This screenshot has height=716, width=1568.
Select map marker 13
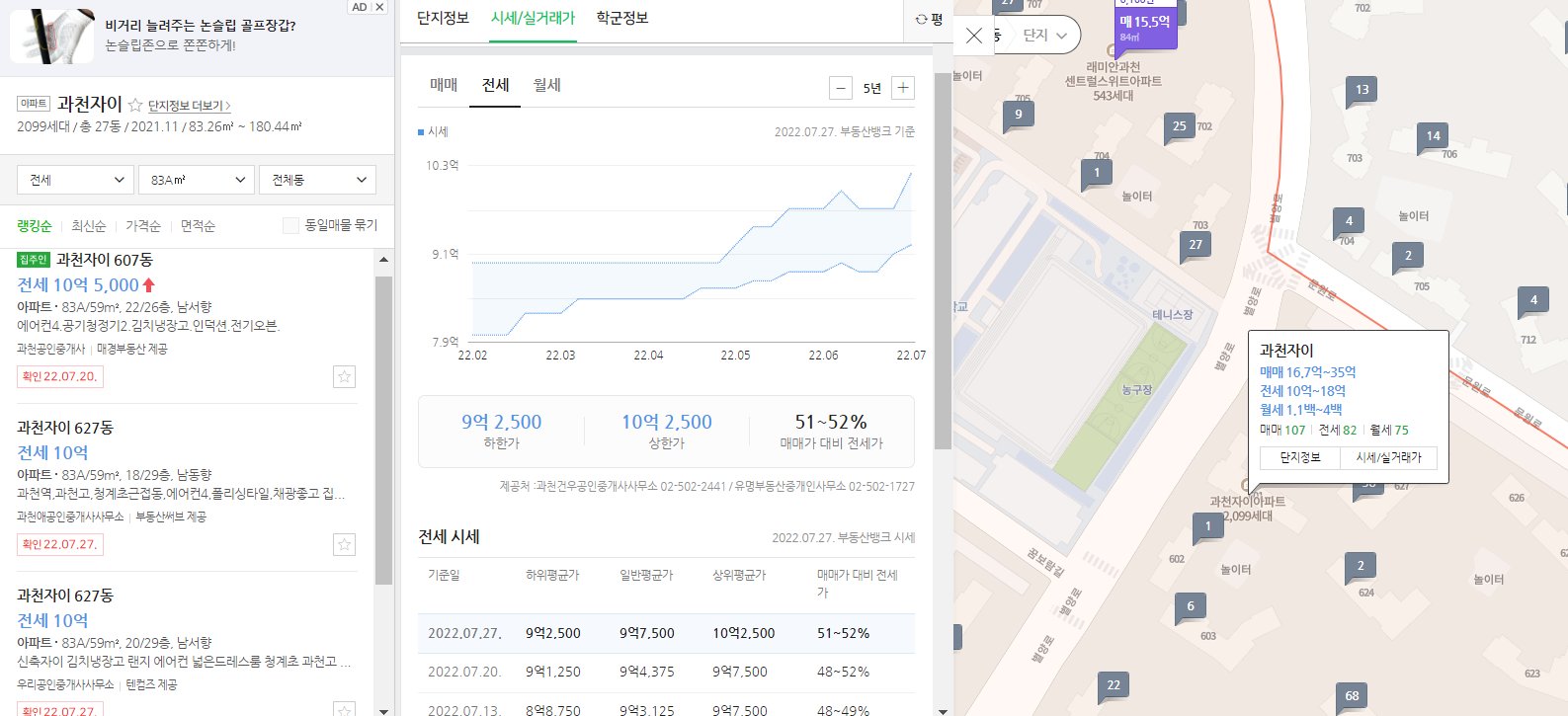[x=1362, y=90]
